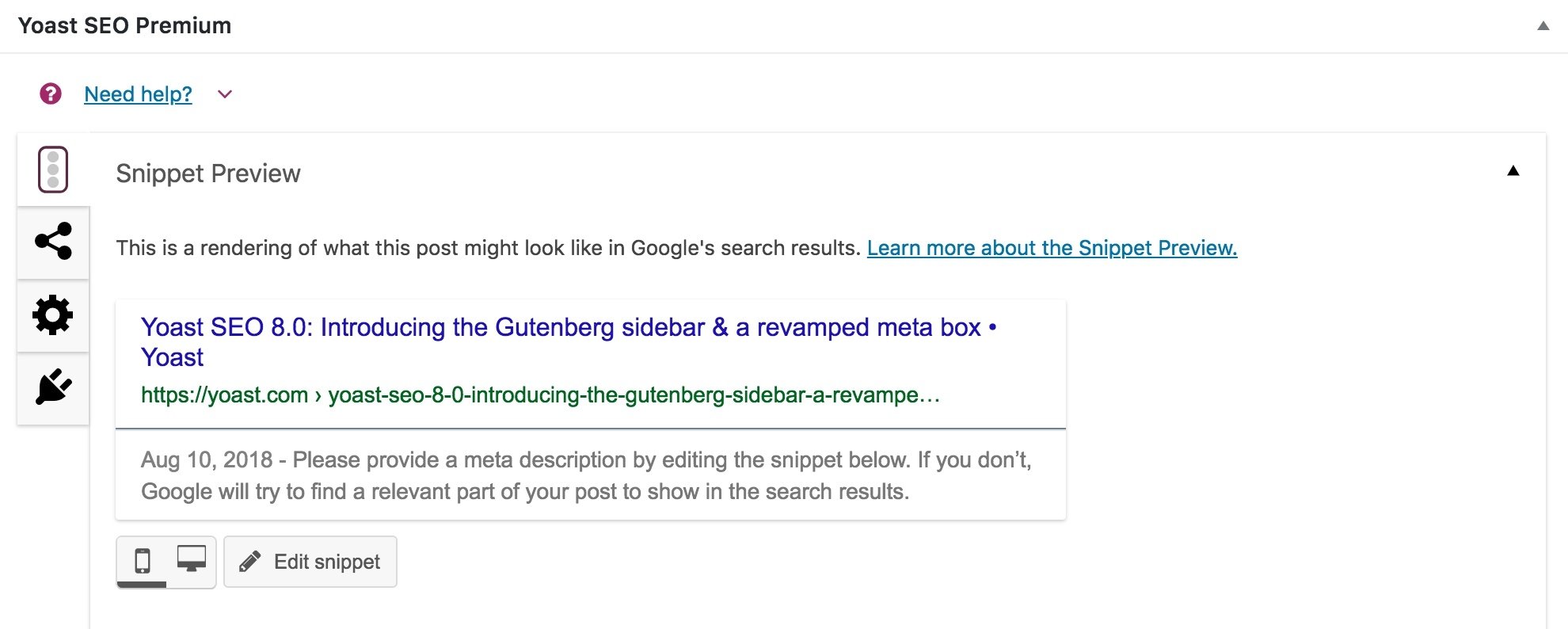Open the Social share tab icon
This screenshot has height=629, width=1568.
coord(53,242)
